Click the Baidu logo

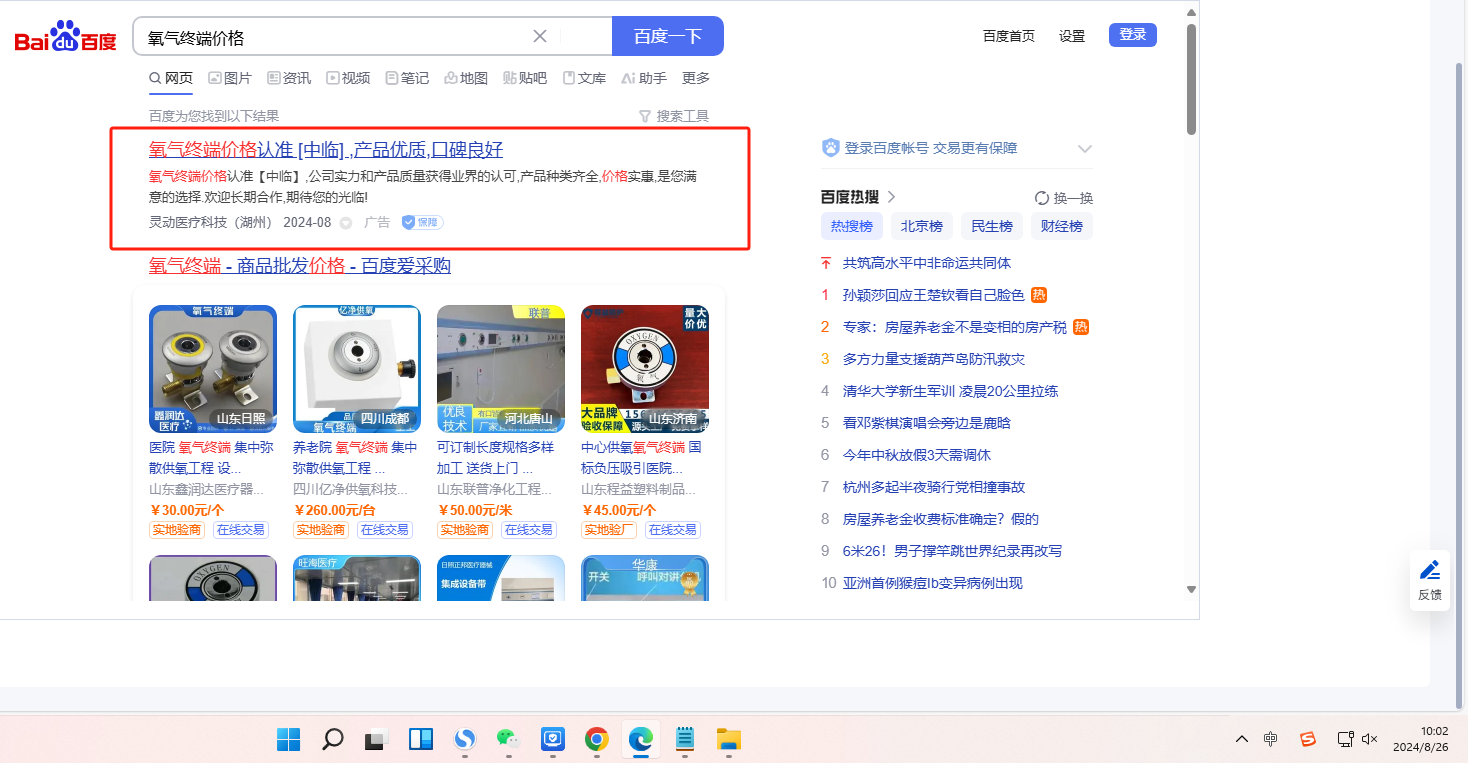coord(66,38)
